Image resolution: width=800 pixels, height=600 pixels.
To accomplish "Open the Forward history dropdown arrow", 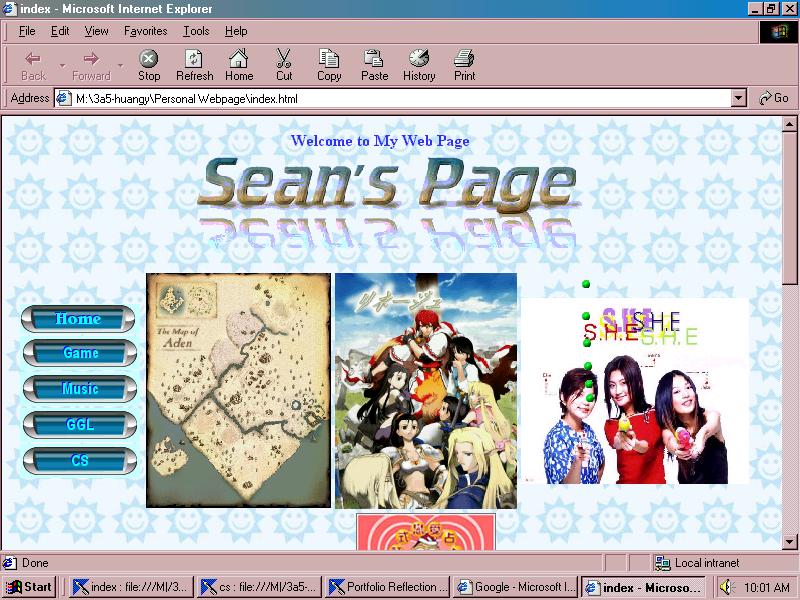I will coord(120,65).
